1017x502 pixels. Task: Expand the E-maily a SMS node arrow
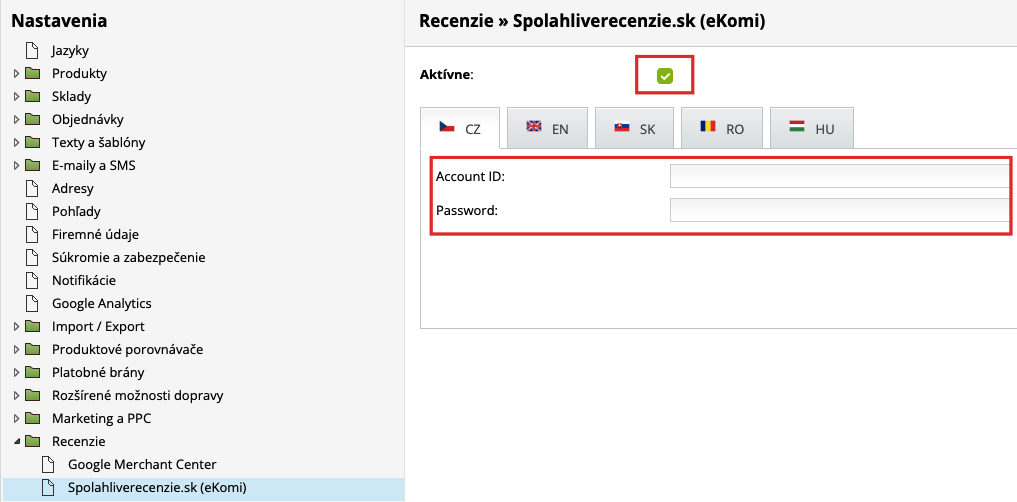pyautogui.click(x=17, y=166)
